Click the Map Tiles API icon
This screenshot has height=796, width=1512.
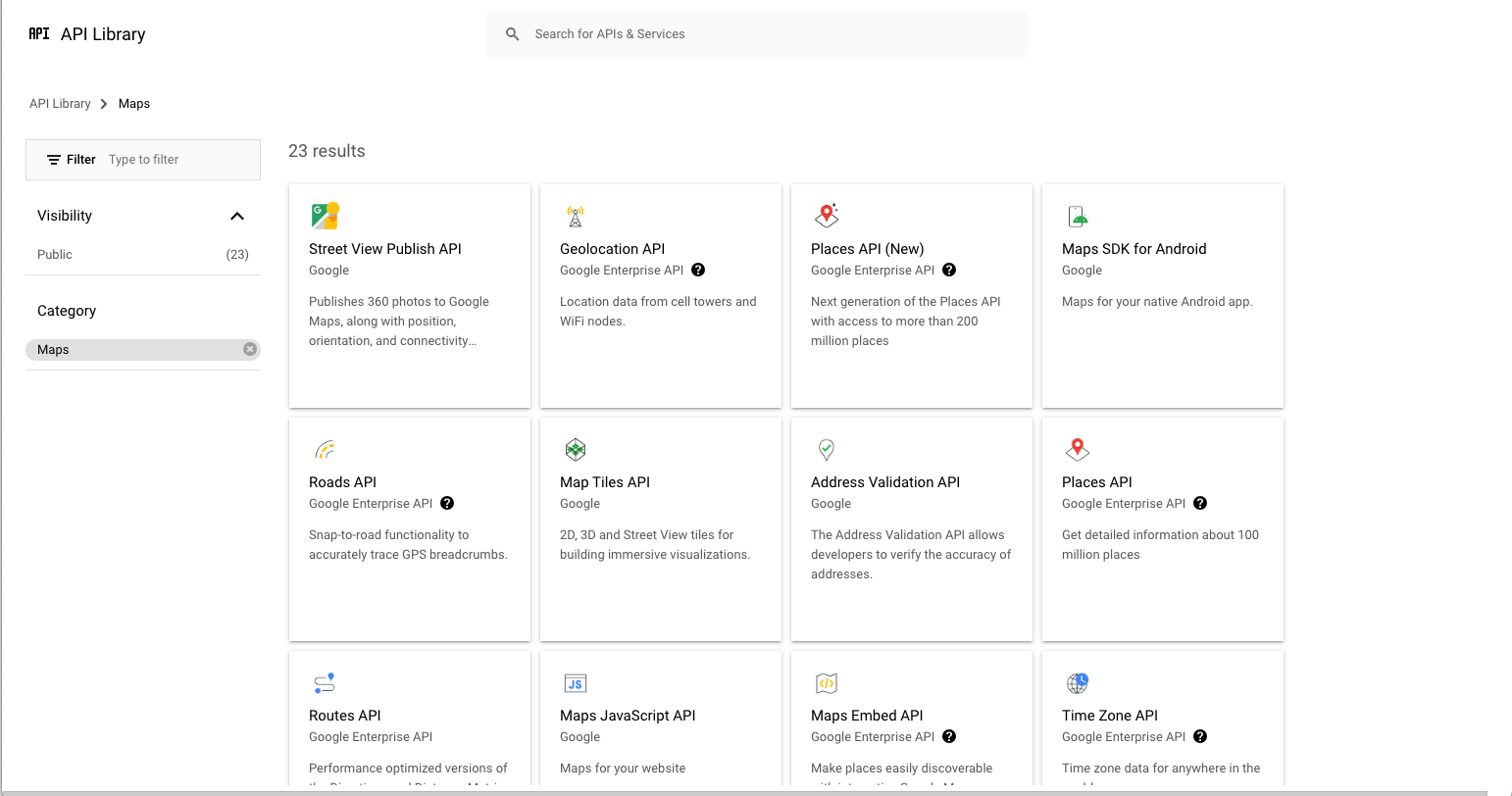pyautogui.click(x=576, y=449)
